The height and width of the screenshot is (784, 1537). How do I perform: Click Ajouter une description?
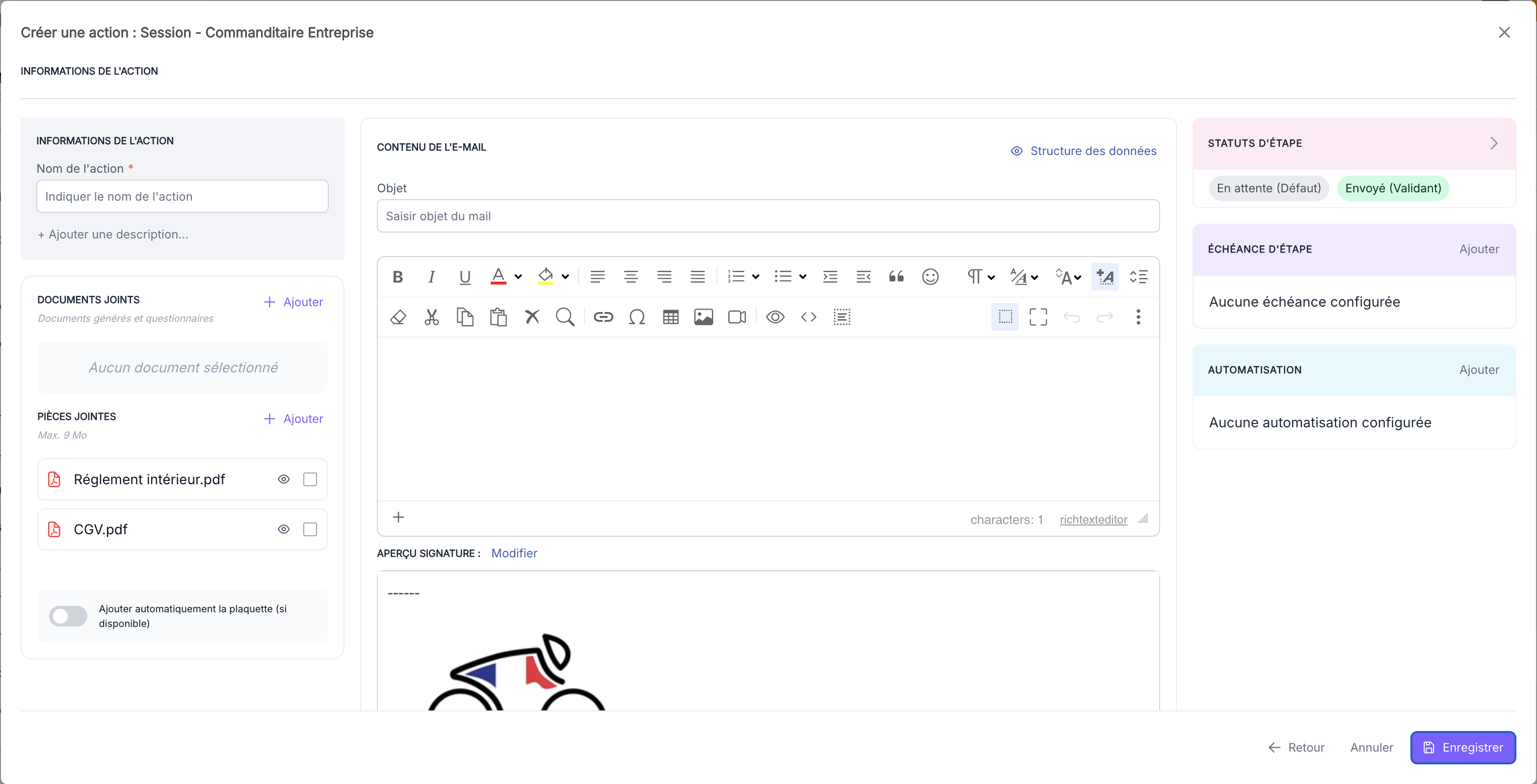click(113, 235)
